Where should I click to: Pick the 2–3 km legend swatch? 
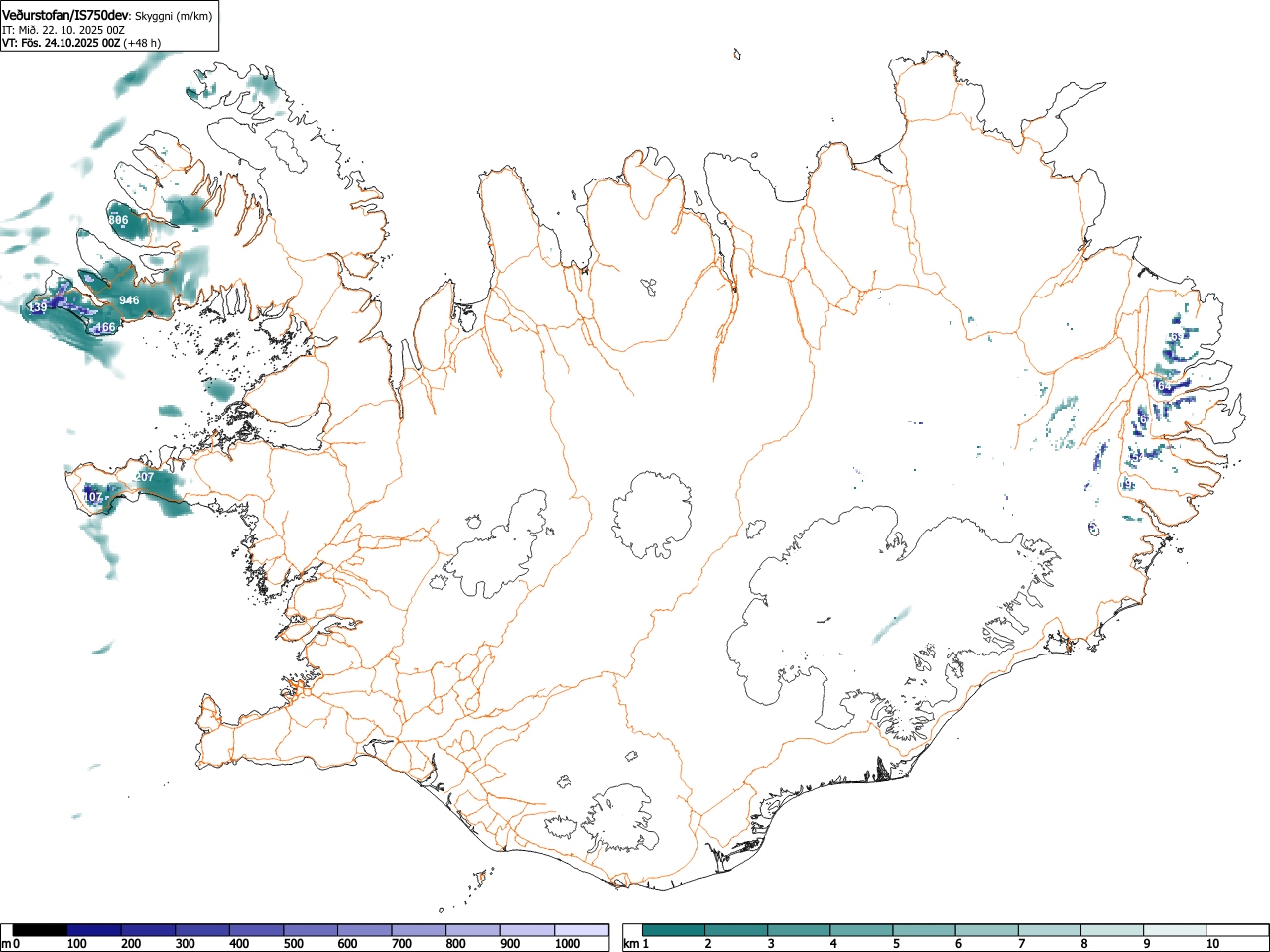[x=737, y=930]
